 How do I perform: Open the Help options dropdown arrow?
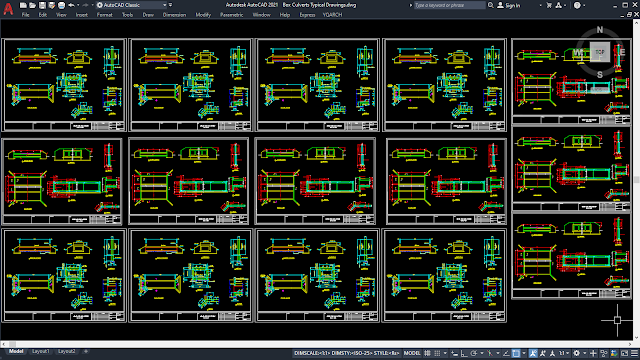[x=584, y=5]
